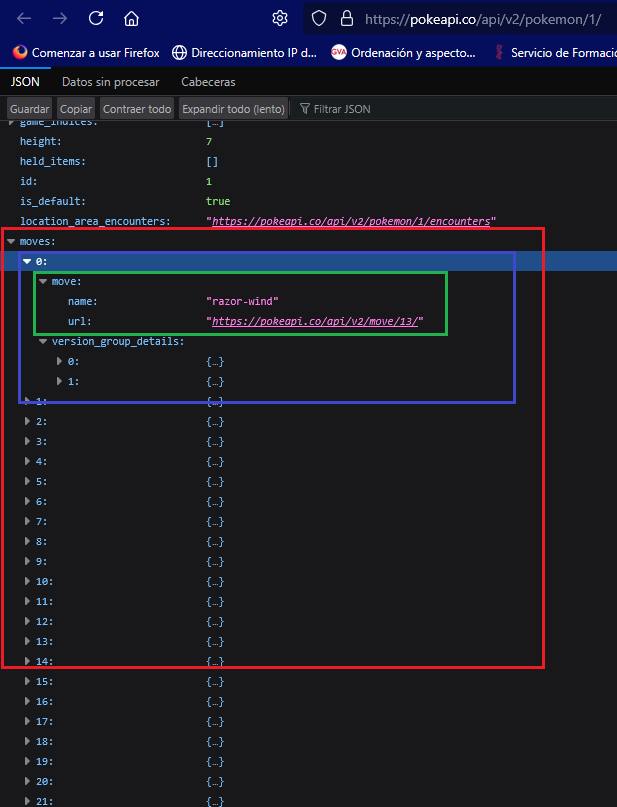
Task: Expand moves item 2
Action: coord(27,422)
